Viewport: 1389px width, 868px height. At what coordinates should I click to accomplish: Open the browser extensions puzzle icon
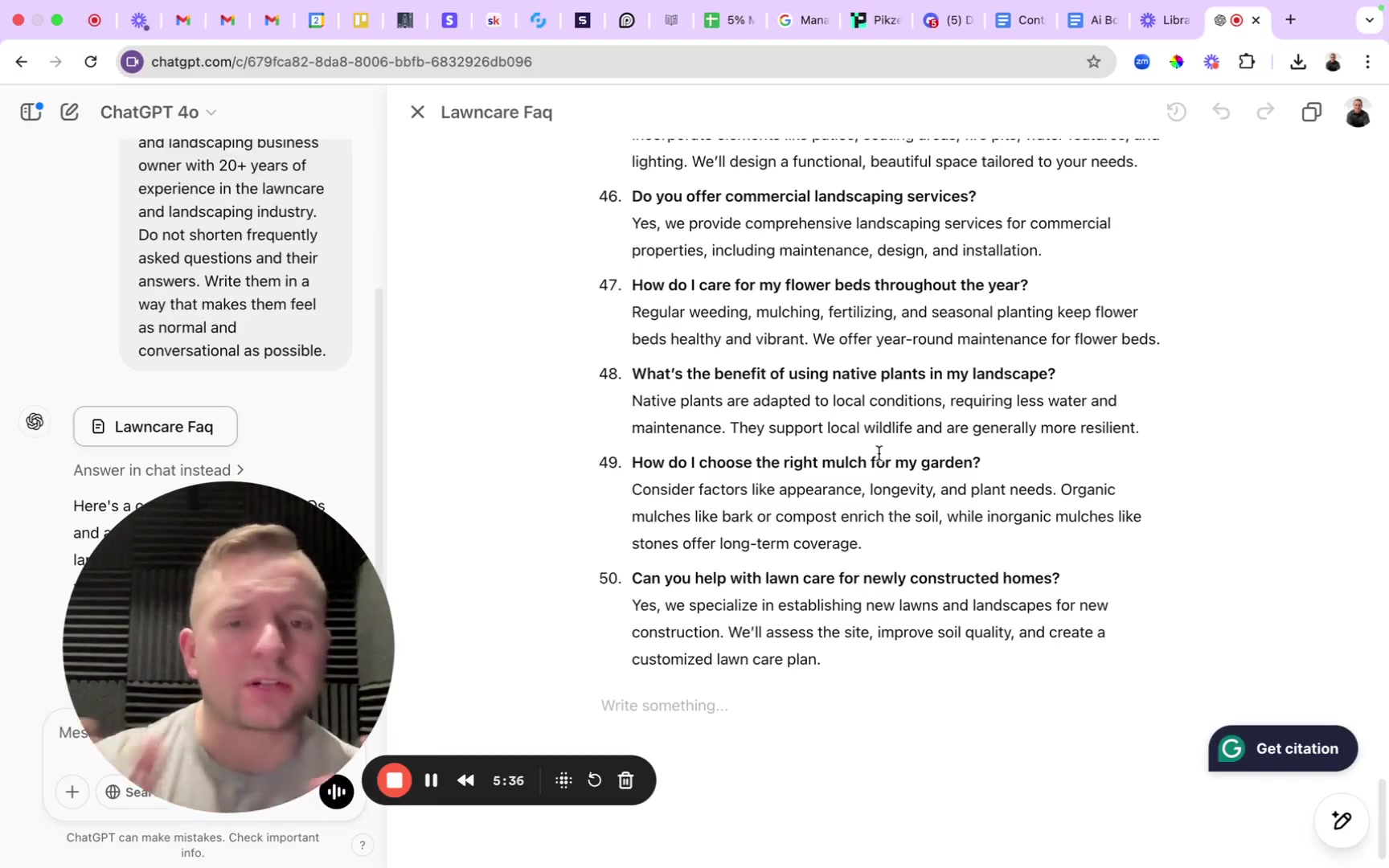1247,62
